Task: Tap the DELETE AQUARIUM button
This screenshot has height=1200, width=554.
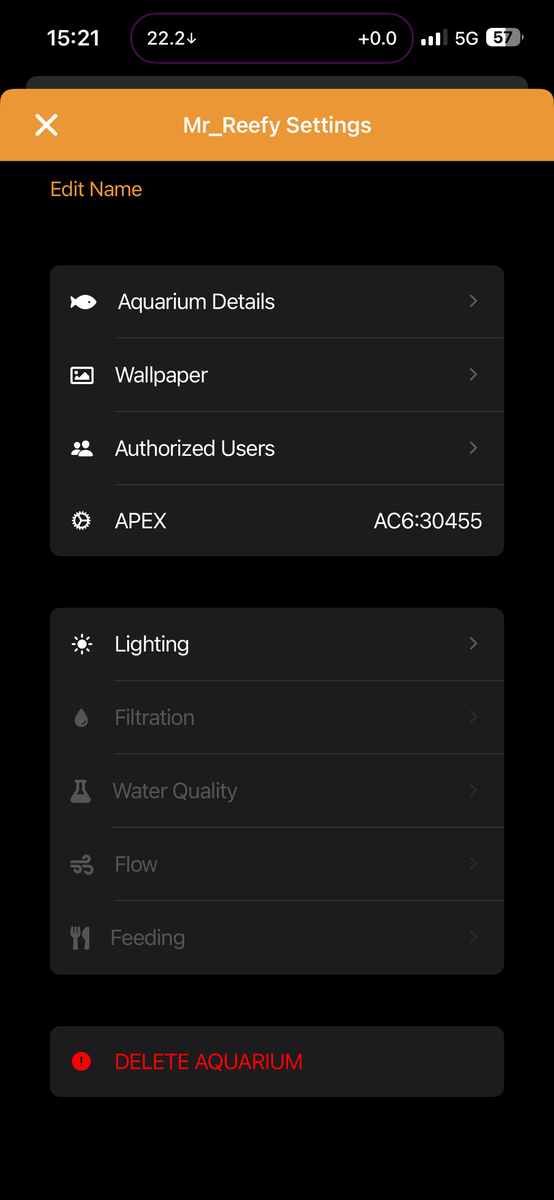Action: (277, 1062)
